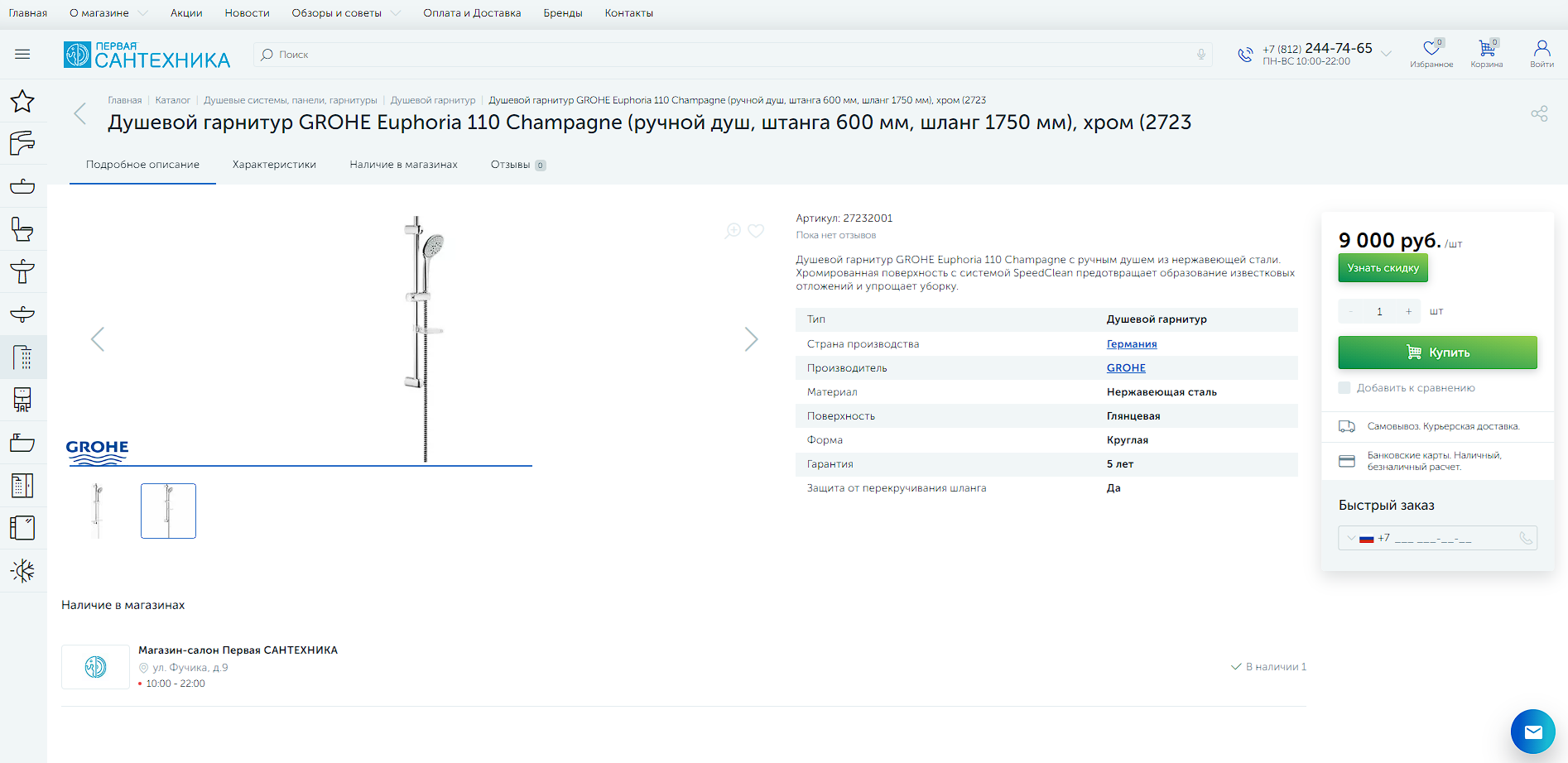Image resolution: width=1568 pixels, height=763 pixels.
Task: Open Бренды in top menu
Action: pyautogui.click(x=563, y=13)
